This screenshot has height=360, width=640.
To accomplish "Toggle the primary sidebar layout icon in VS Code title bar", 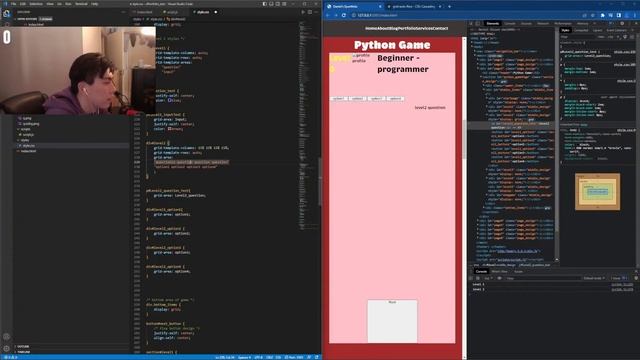I will pyautogui.click(x=264, y=4).
